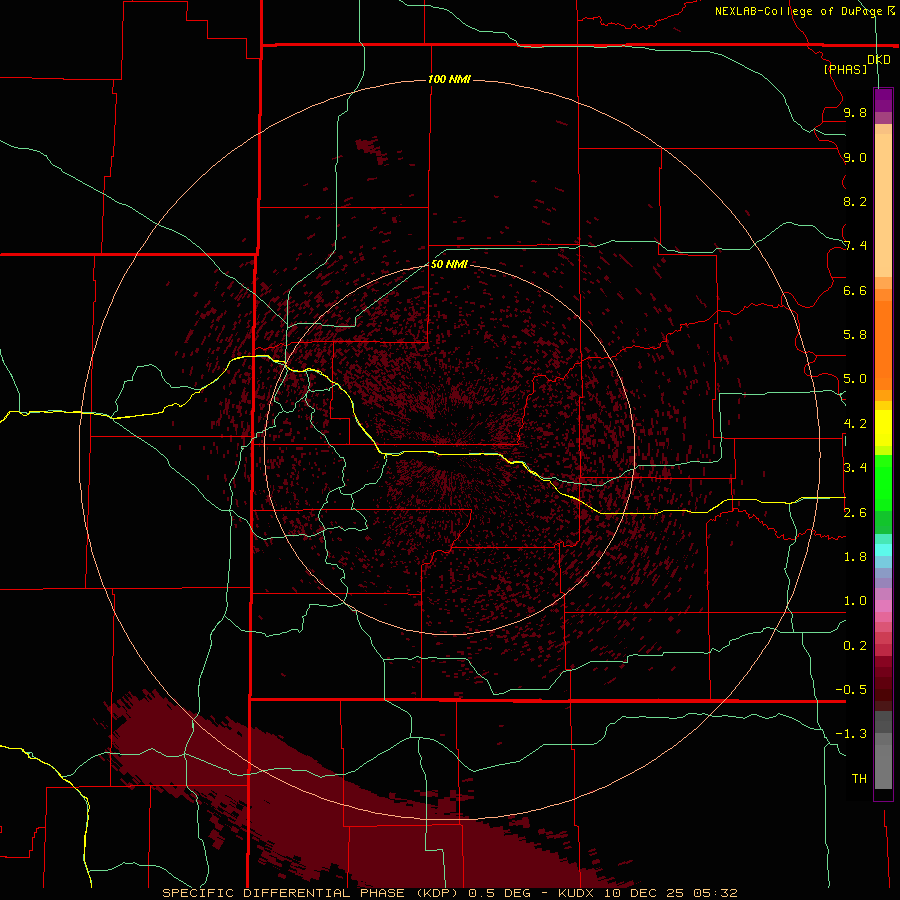Click the SPECIFIC DIFFERENTIAL PHASE (KDP) title text
900x900 pixels.
310,893
